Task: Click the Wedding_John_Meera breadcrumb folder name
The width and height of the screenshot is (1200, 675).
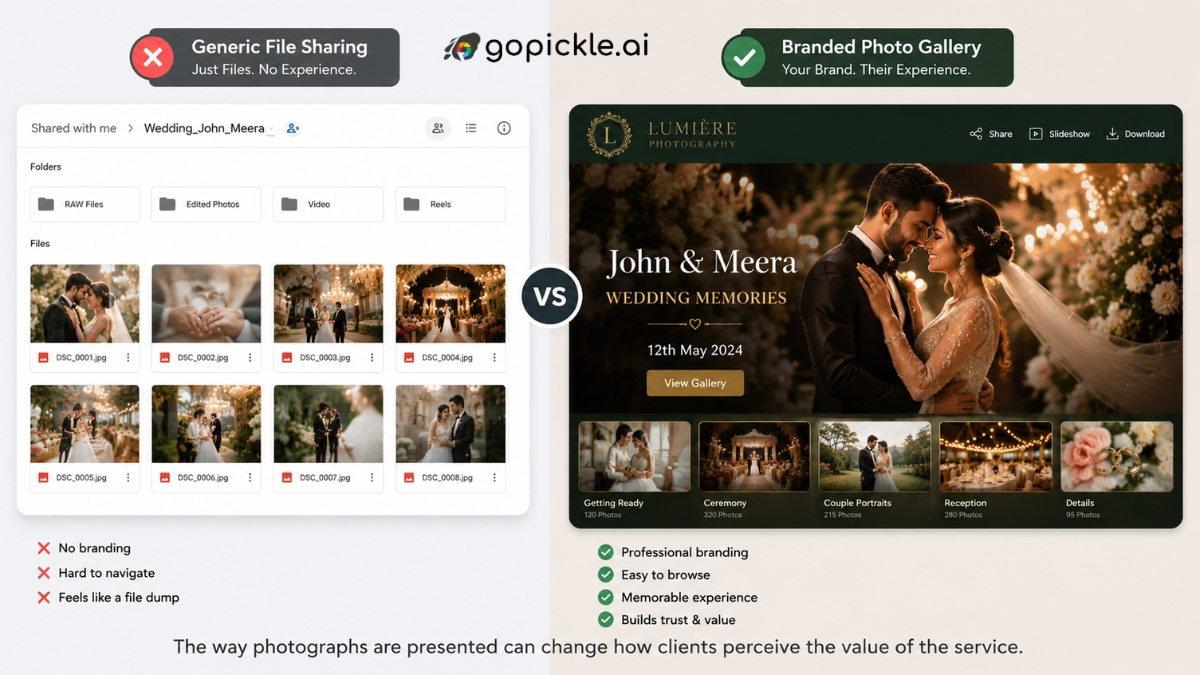Action: (204, 128)
